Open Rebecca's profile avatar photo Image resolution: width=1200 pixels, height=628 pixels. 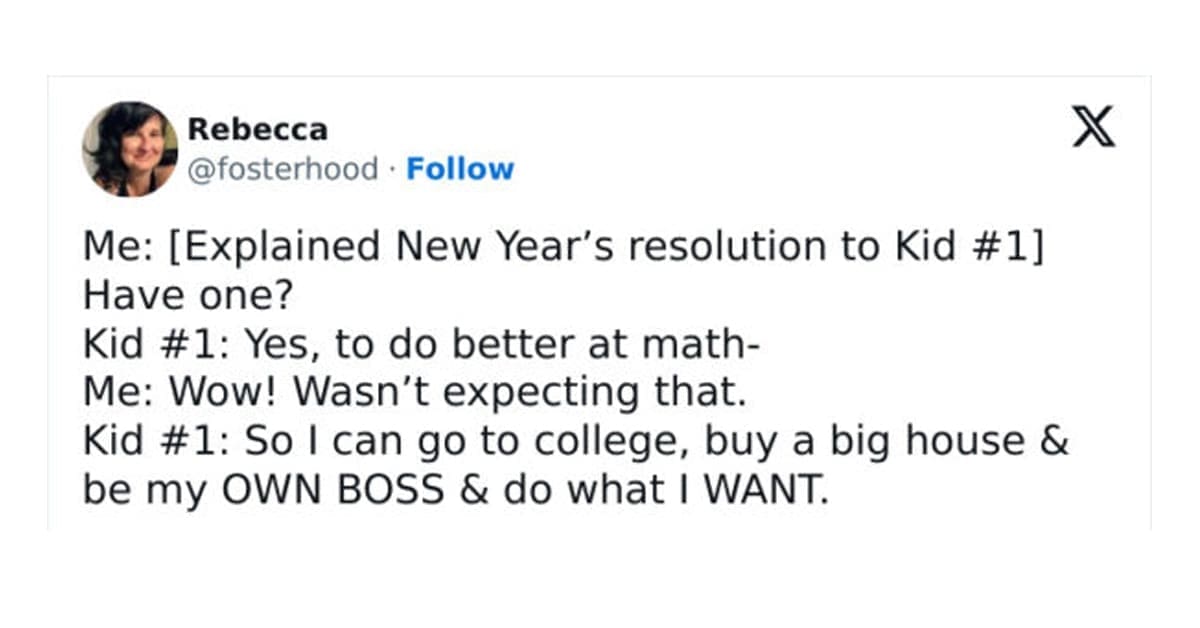pyautogui.click(x=130, y=149)
